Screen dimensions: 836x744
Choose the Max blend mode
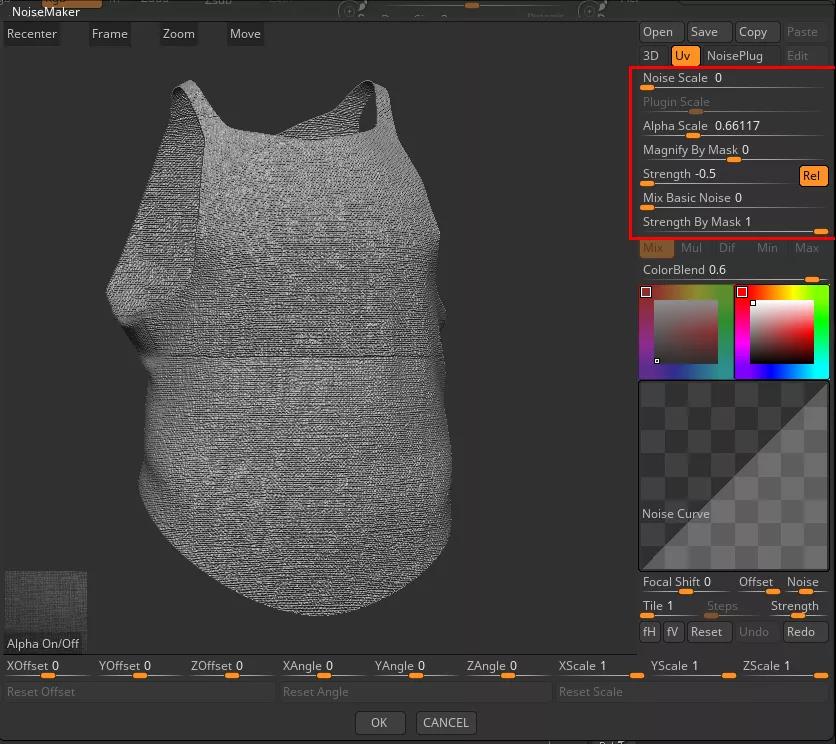[x=806, y=248]
